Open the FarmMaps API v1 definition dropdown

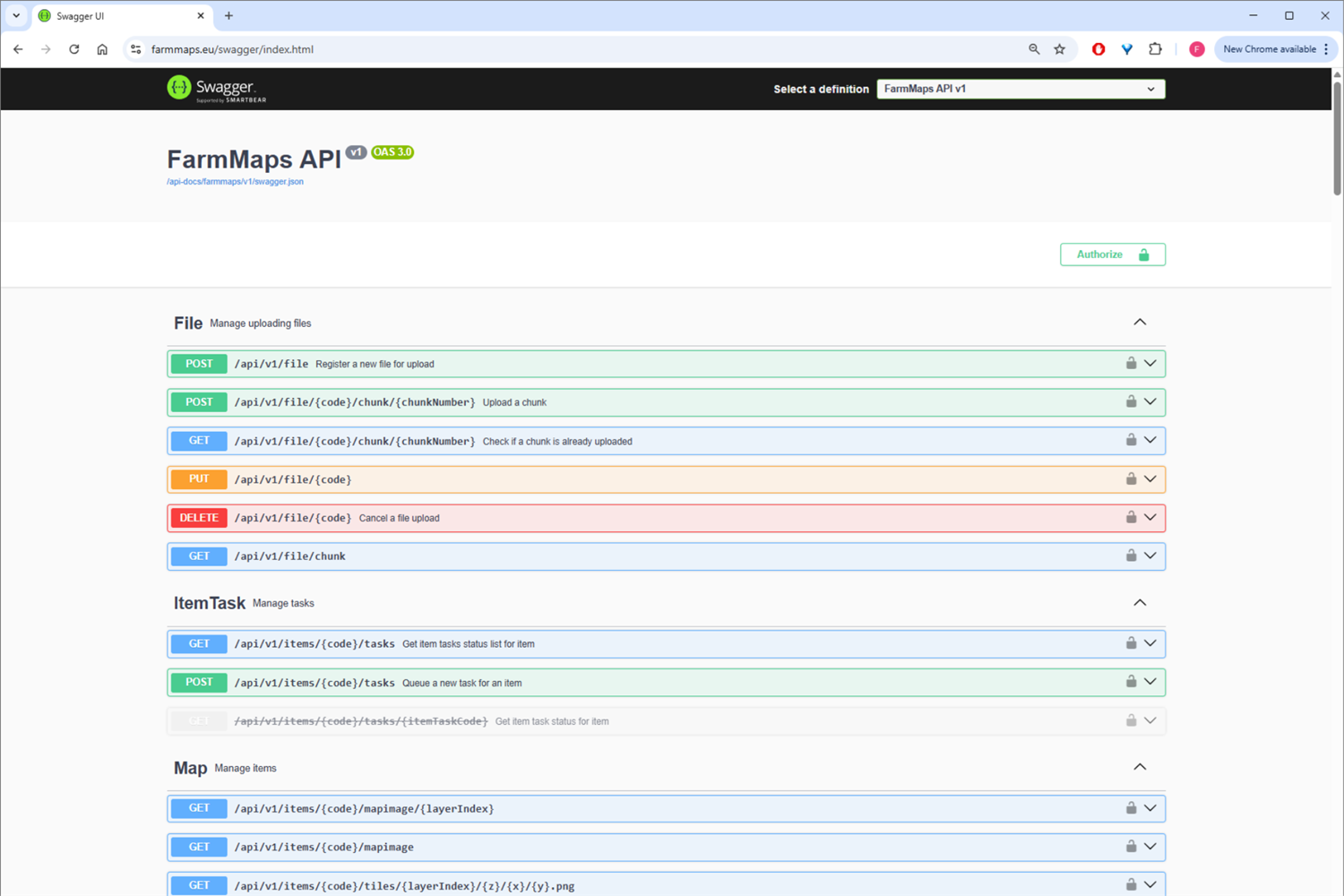click(x=1020, y=89)
